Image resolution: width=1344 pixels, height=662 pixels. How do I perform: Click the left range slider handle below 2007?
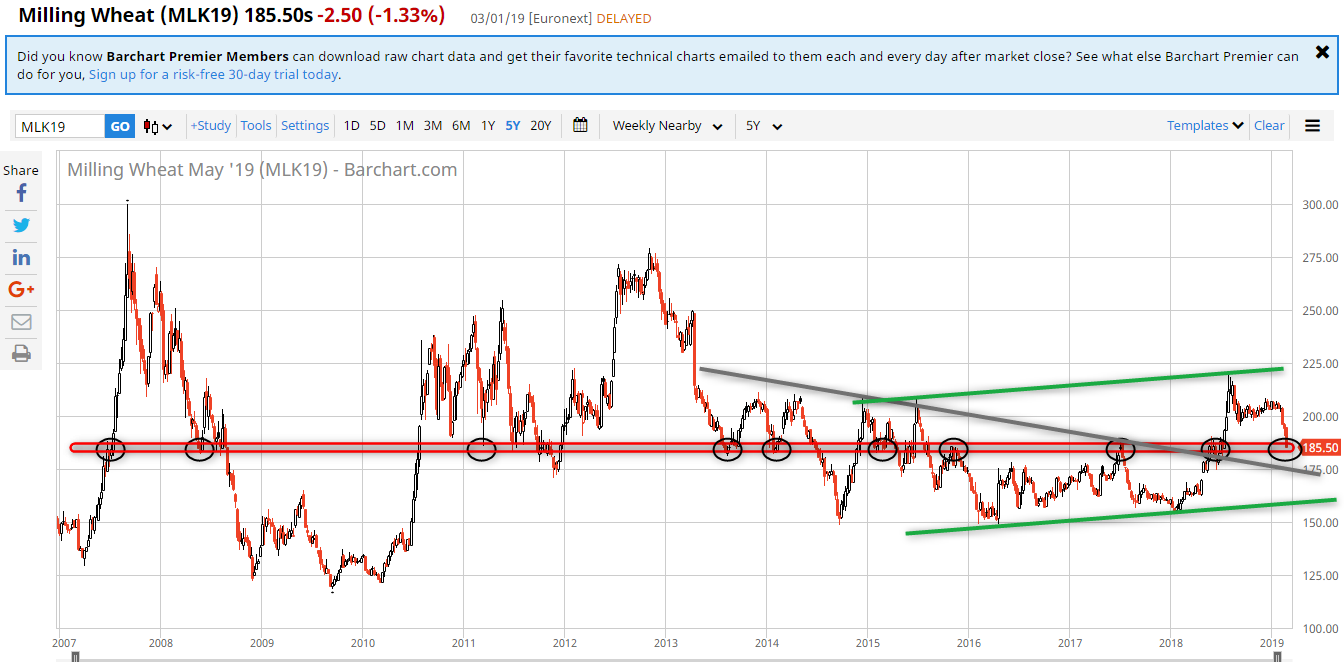[x=74, y=656]
